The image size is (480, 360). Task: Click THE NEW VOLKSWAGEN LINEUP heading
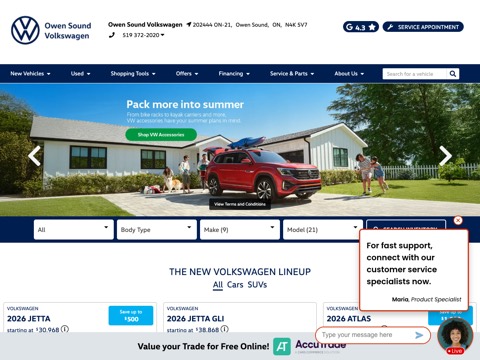tap(240, 272)
